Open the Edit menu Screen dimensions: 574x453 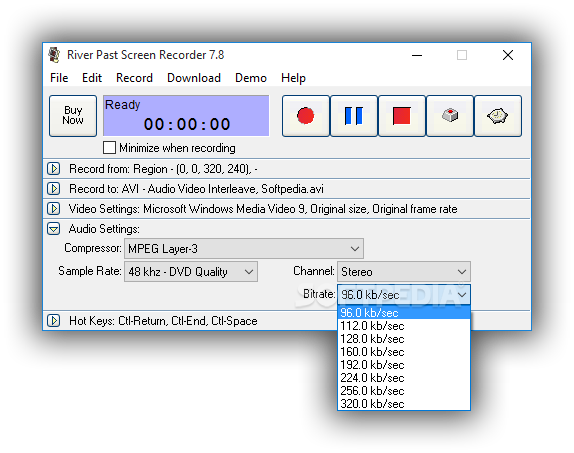pyautogui.click(x=92, y=78)
